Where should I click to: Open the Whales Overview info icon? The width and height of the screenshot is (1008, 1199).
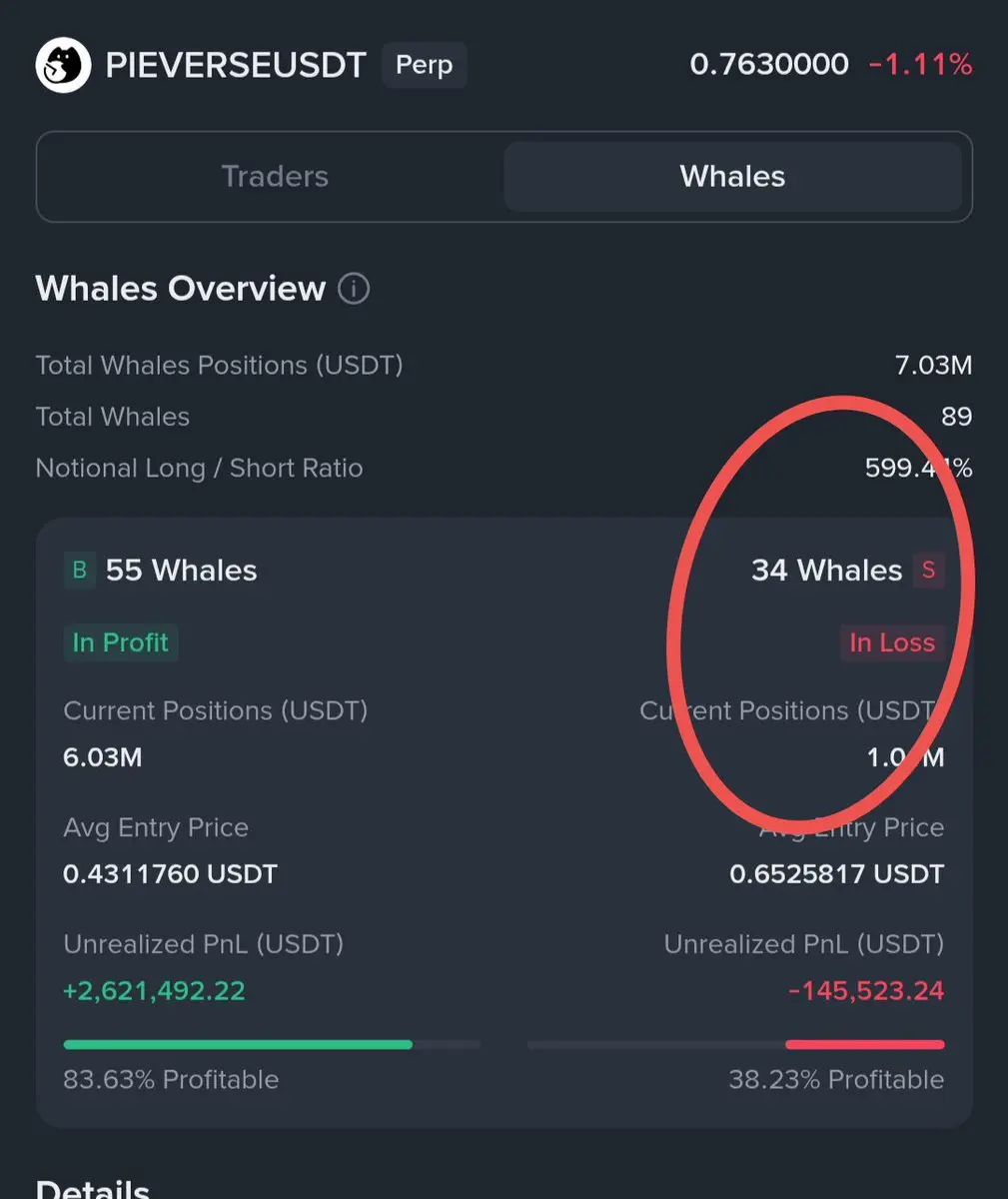click(x=354, y=289)
